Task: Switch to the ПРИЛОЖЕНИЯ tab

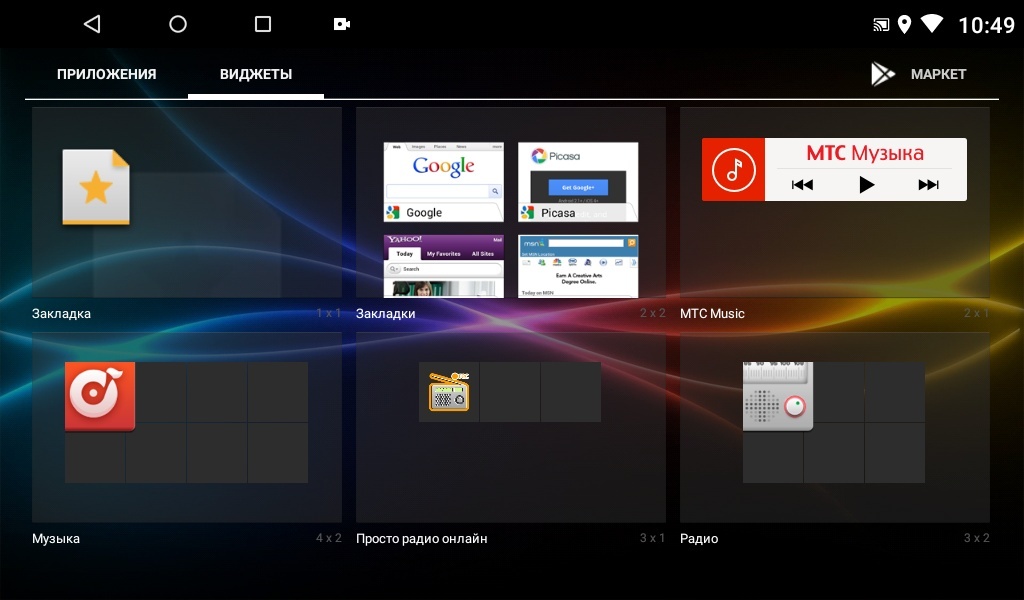Action: point(106,74)
